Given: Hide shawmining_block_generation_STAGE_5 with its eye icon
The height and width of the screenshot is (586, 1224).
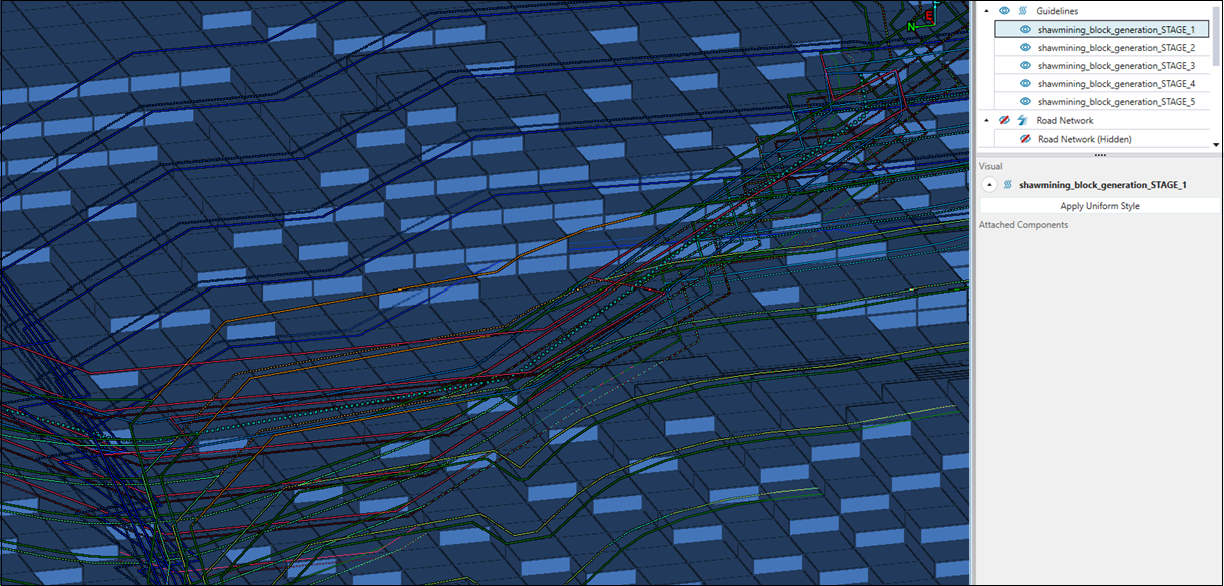Looking at the screenshot, I should coord(1025,102).
